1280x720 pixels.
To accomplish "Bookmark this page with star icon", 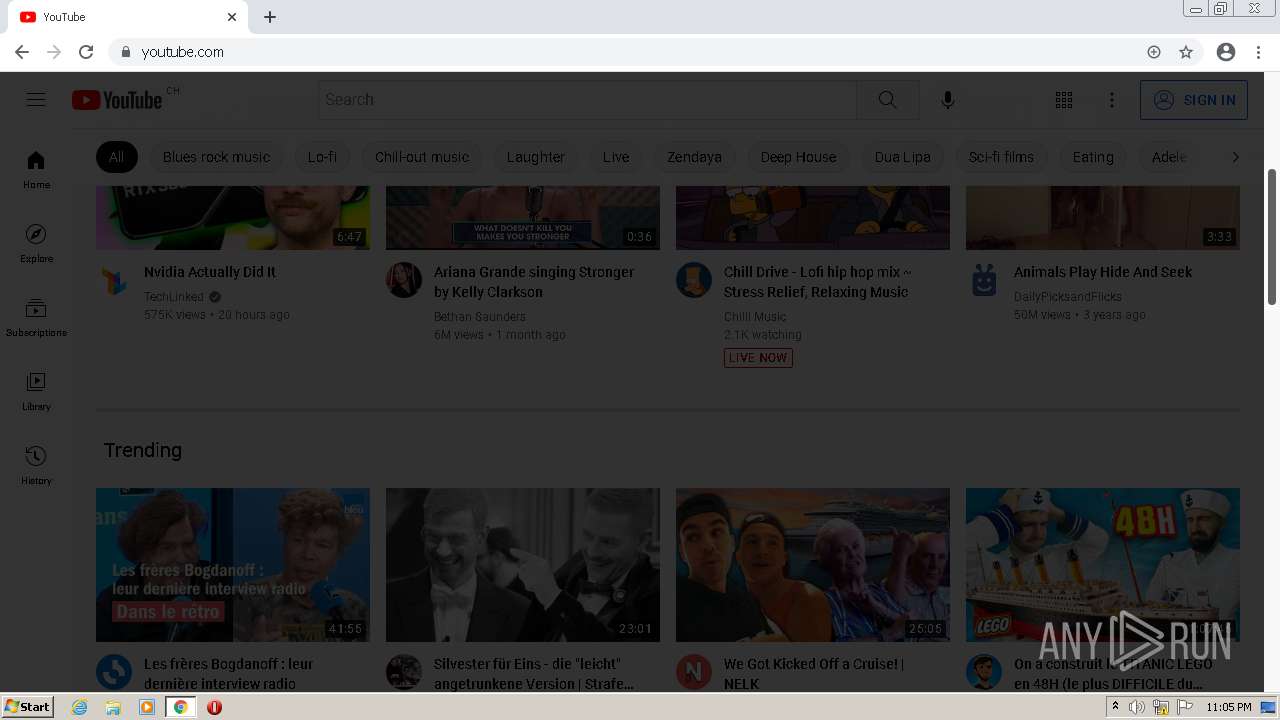I will pos(1186,52).
